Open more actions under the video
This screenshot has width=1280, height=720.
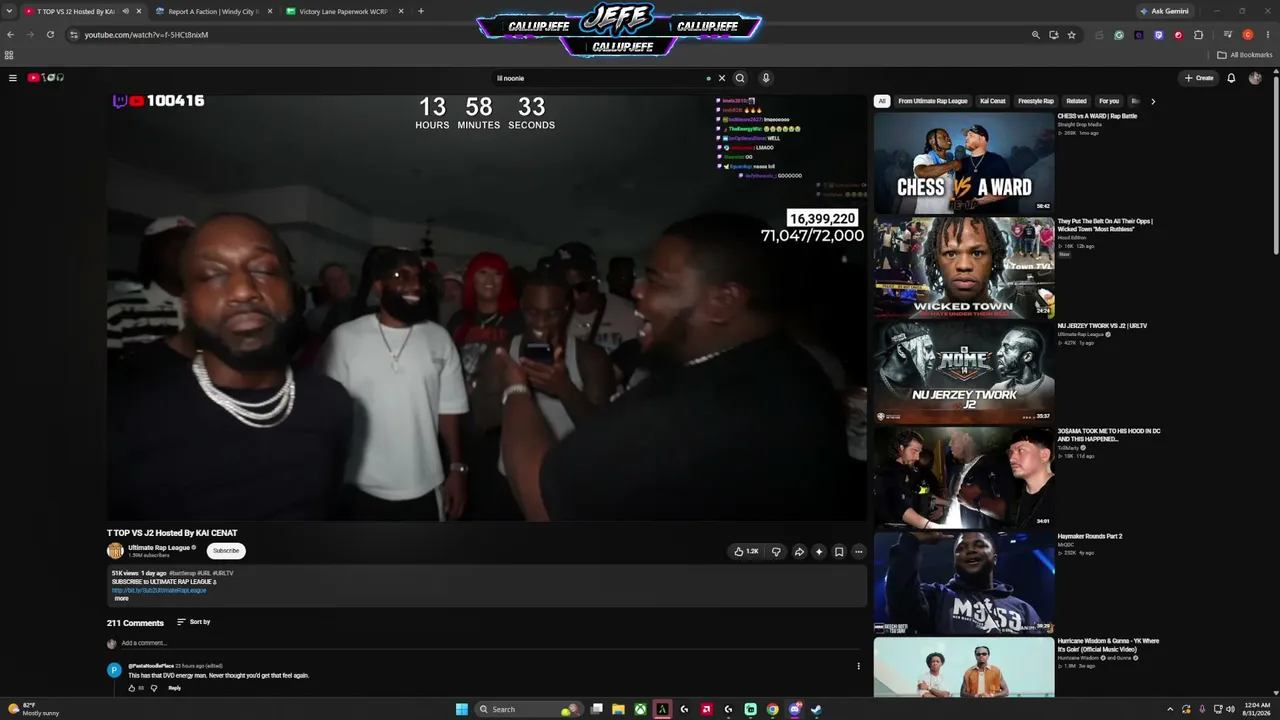pyautogui.click(x=858, y=551)
